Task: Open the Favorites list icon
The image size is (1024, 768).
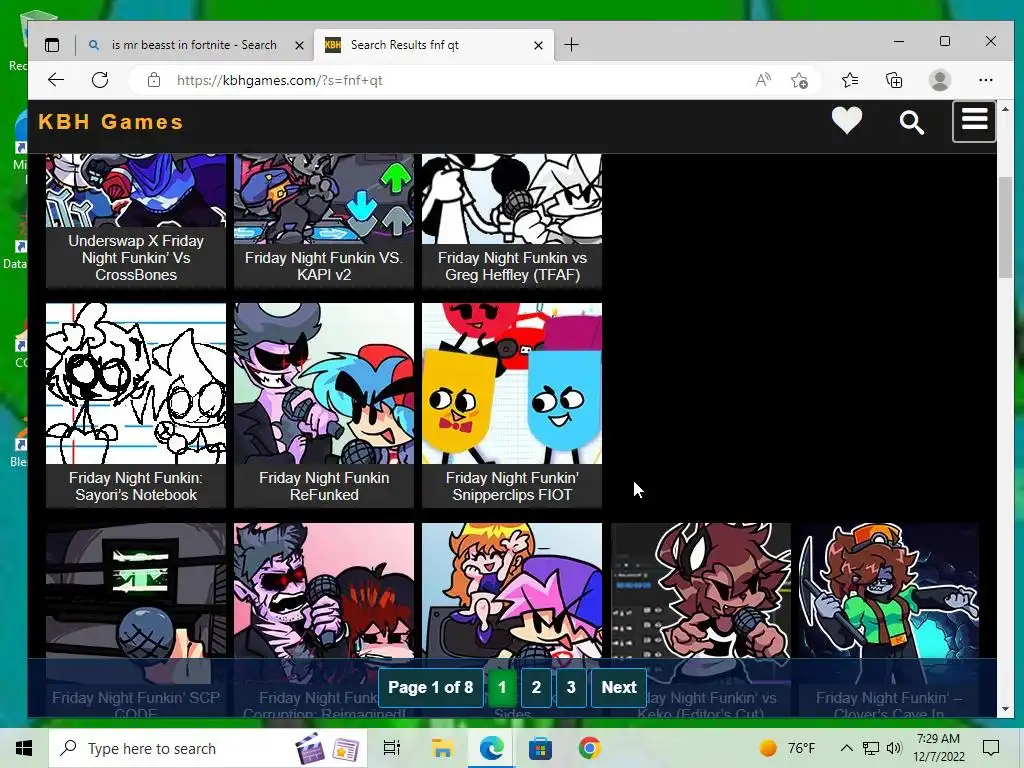Action: point(850,80)
